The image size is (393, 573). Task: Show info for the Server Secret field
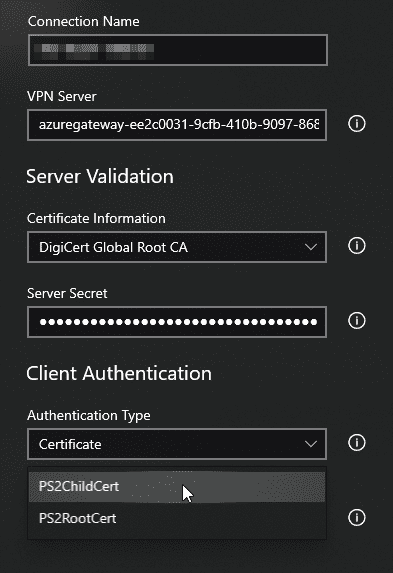click(x=356, y=320)
